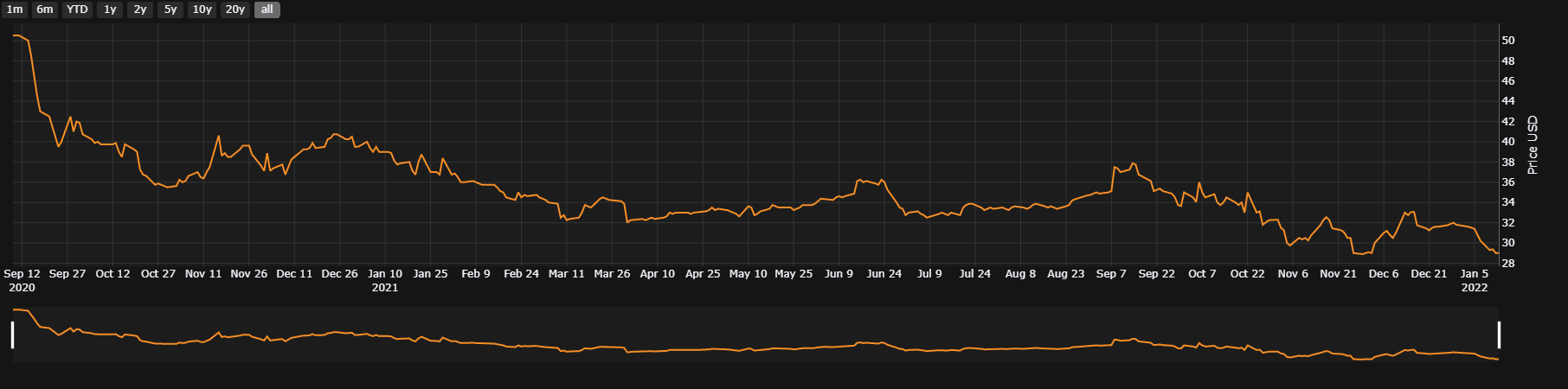Click the price peak near Sep 12
The image size is (1568, 389).
click(x=17, y=35)
